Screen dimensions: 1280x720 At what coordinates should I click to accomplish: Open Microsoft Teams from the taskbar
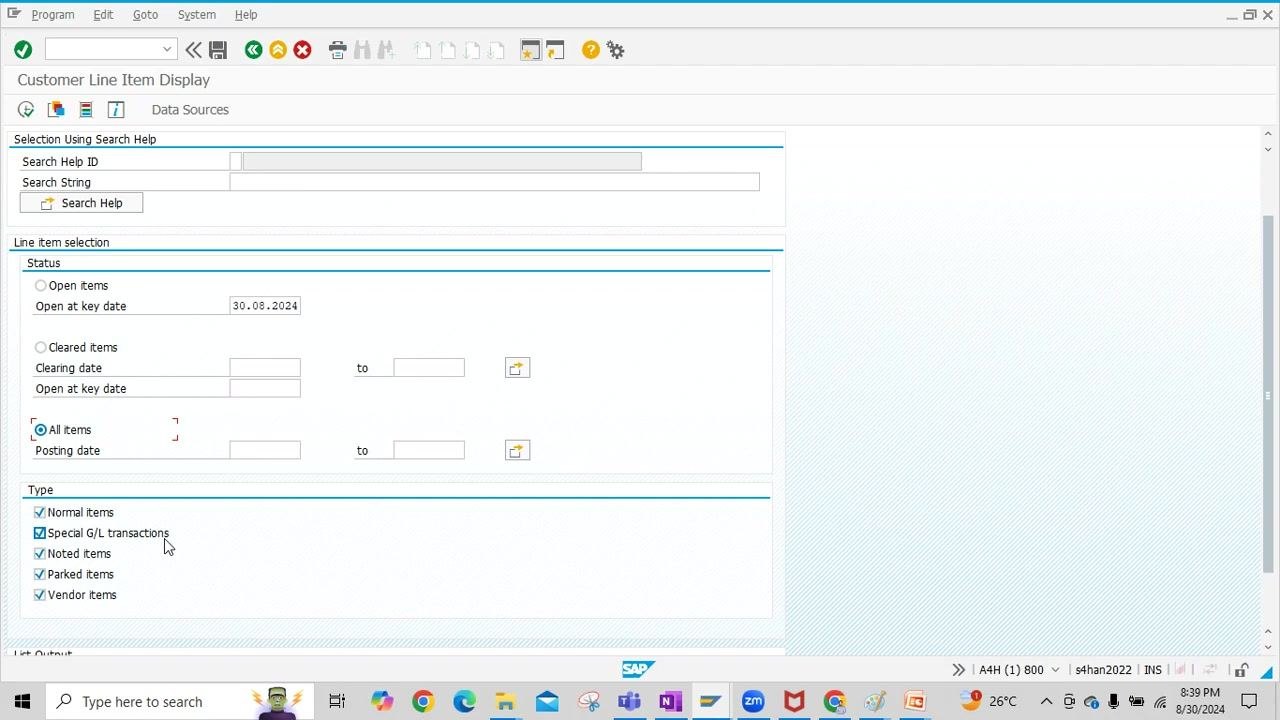point(629,701)
